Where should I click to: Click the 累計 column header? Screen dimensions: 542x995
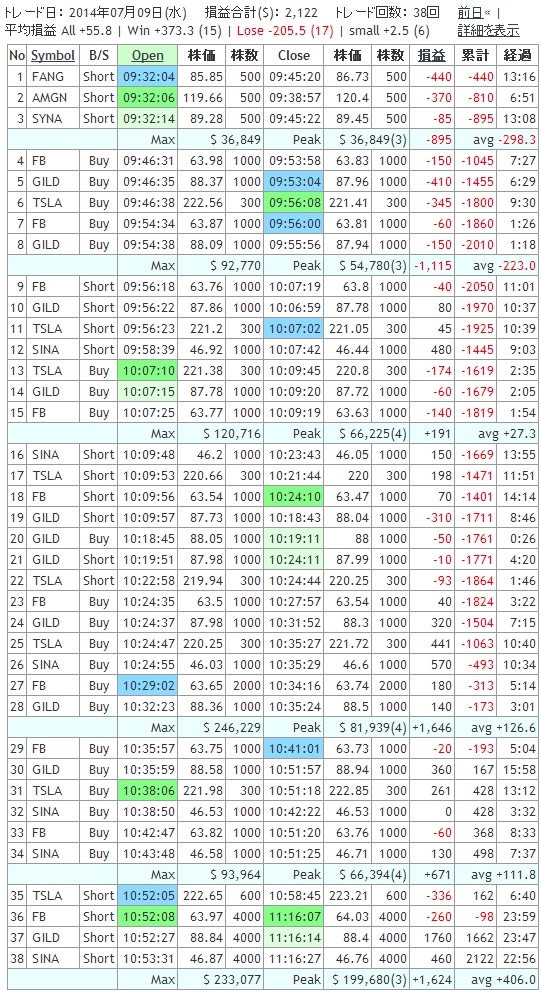coord(475,56)
